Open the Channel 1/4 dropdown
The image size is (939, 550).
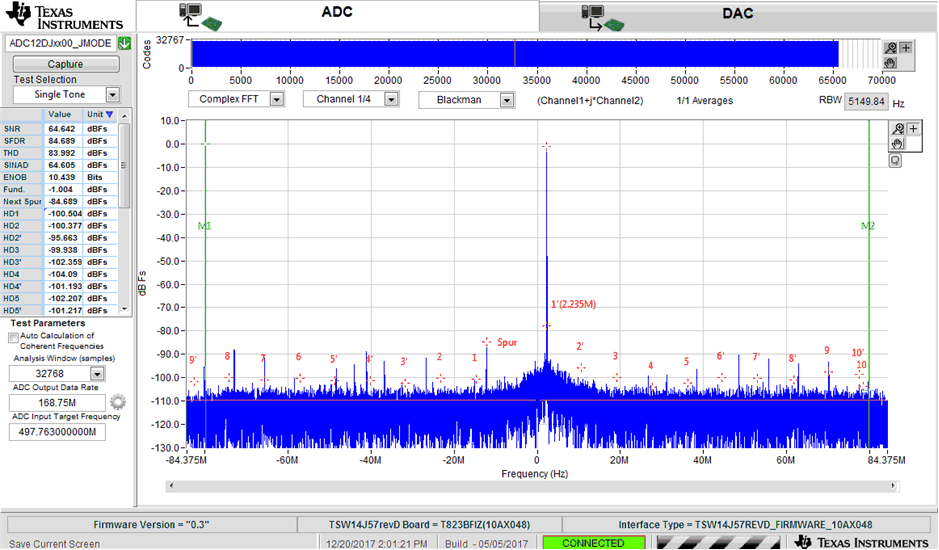(391, 99)
